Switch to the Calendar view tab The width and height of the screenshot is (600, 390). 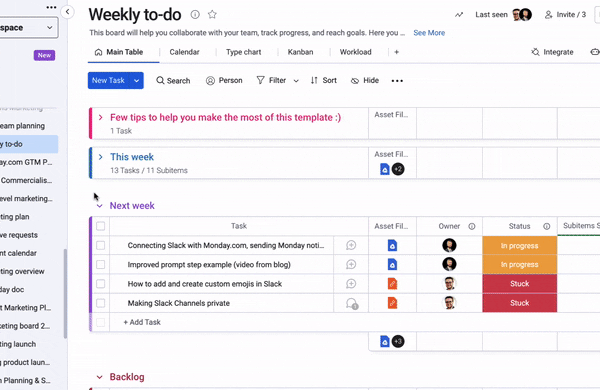point(184,52)
